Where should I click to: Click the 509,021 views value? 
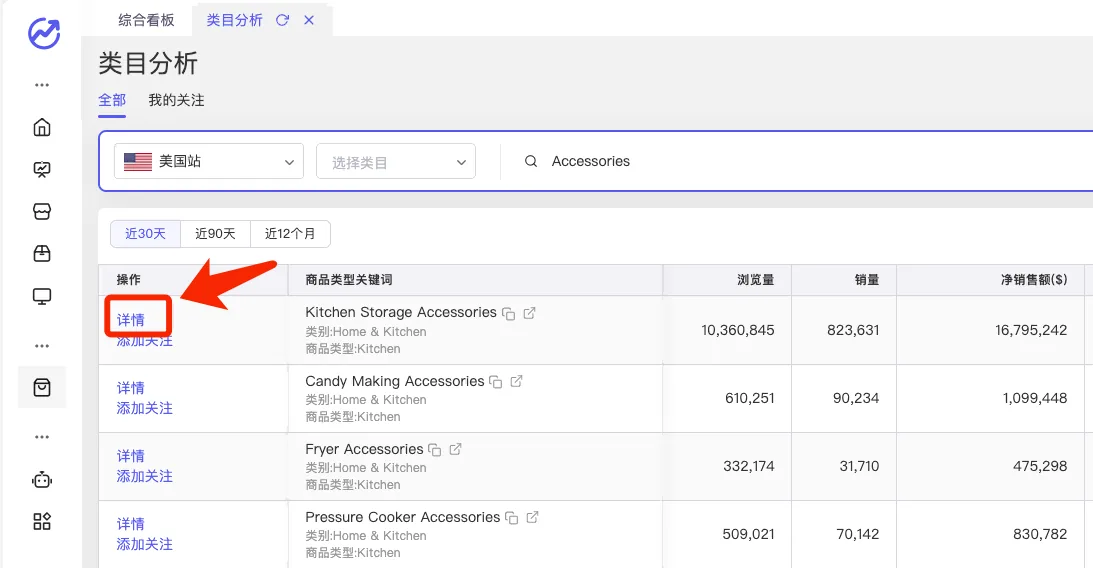point(748,534)
